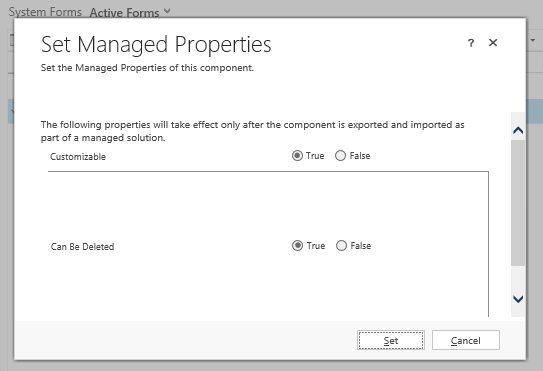Click the scroll down arrow in dialog
543x371 pixels.
[x=518, y=299]
